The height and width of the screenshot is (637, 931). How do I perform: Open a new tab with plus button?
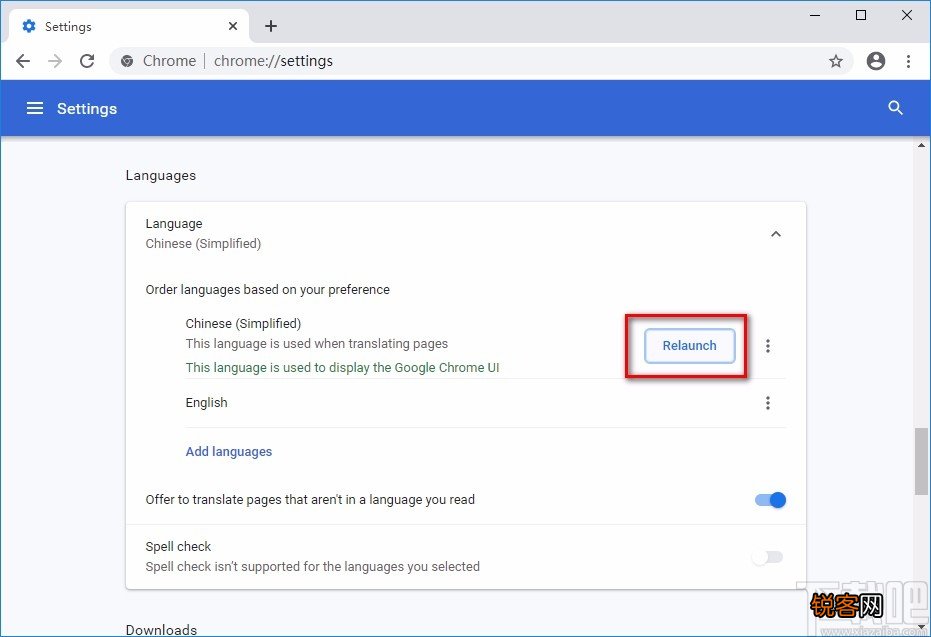click(271, 26)
